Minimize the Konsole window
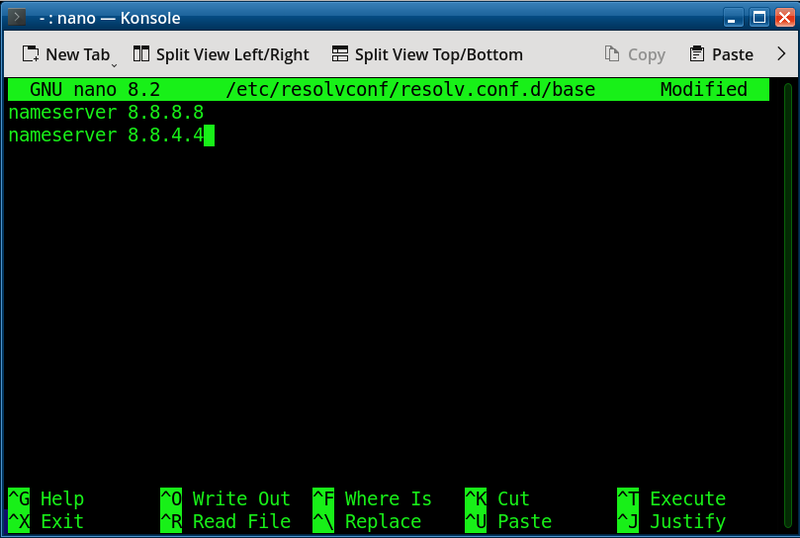 [732, 18]
